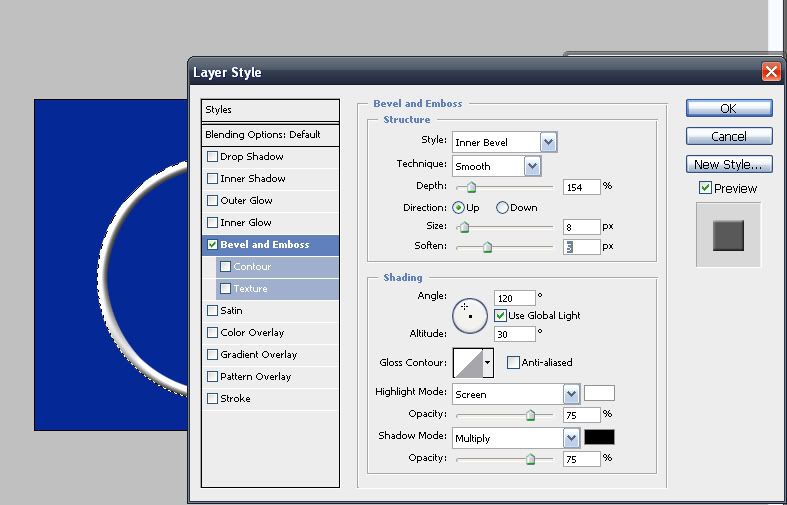Enable the Inner Glow checkbox

click(212, 222)
